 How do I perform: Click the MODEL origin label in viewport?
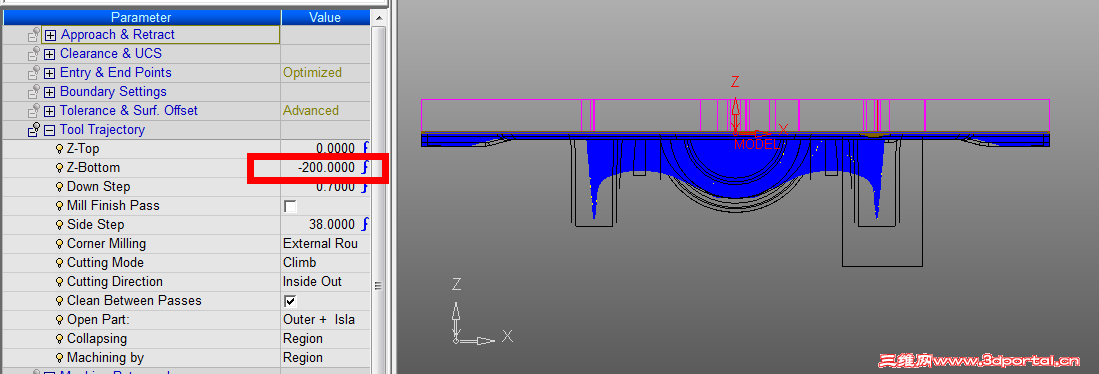[x=756, y=145]
